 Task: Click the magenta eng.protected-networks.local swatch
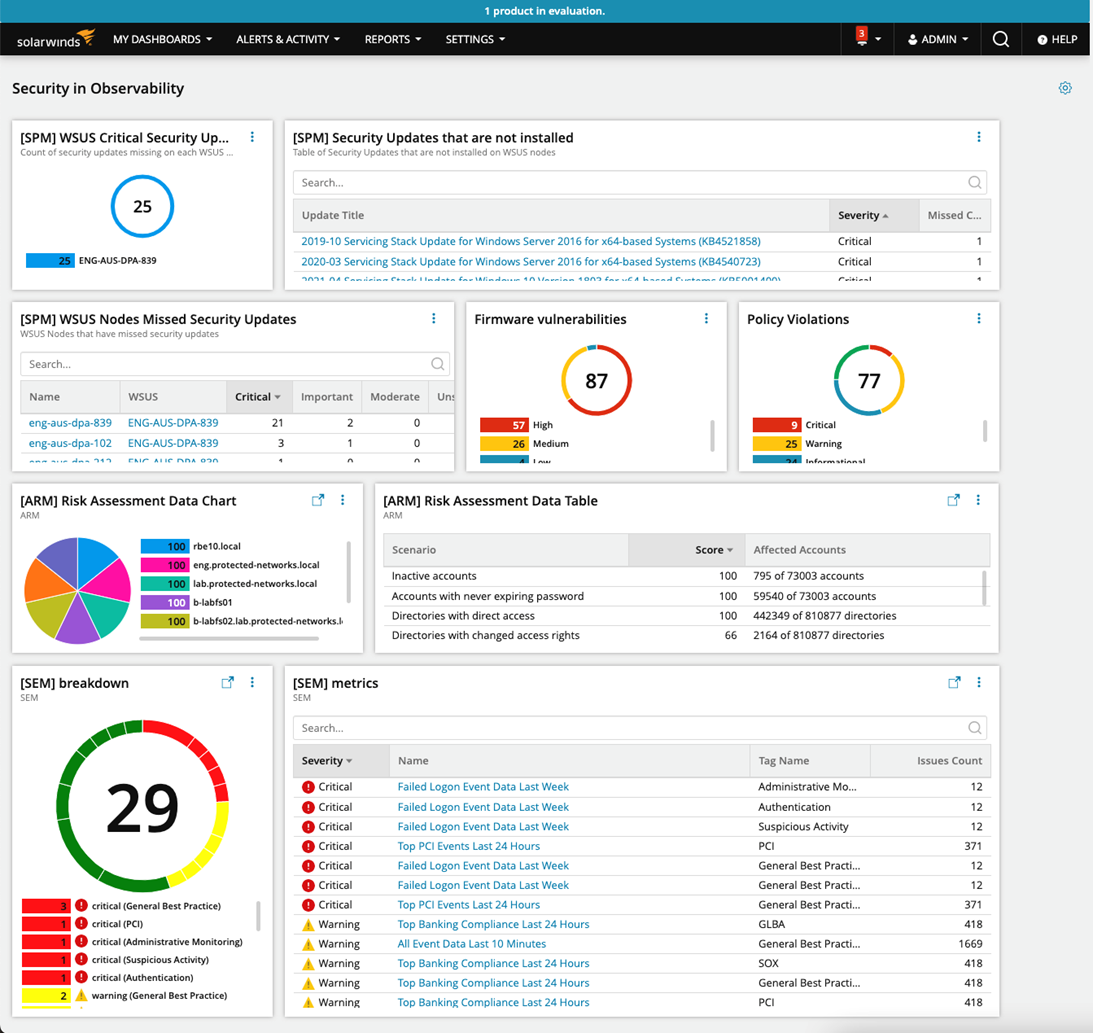point(165,565)
